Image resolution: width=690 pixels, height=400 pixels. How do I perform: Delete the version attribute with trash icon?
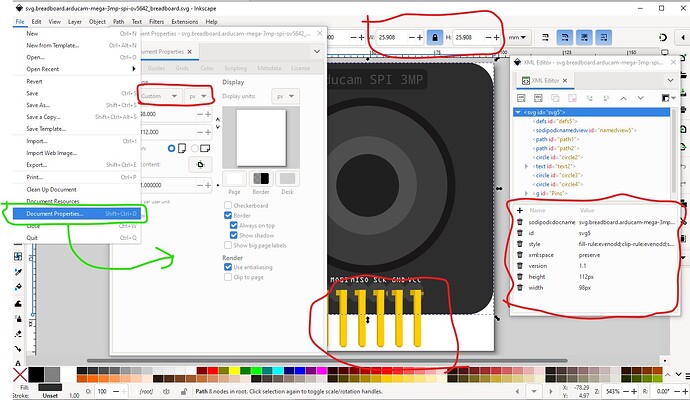click(520, 266)
